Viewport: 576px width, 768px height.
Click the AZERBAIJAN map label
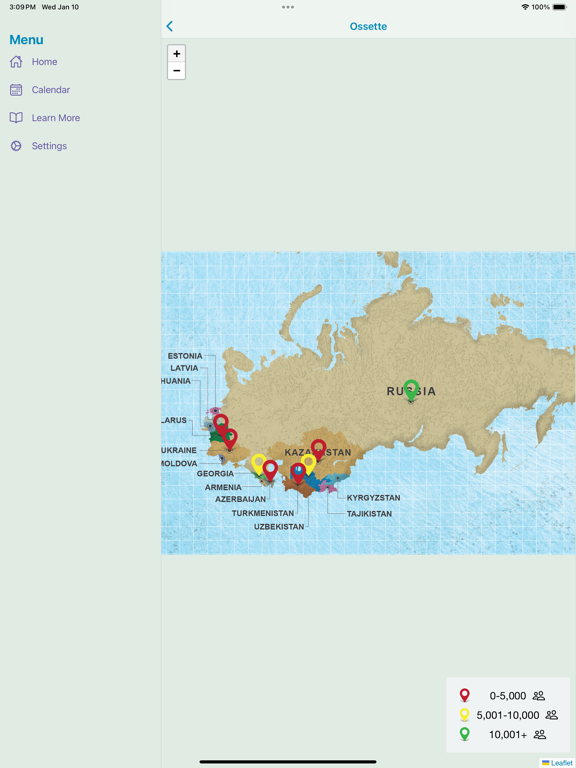(240, 499)
